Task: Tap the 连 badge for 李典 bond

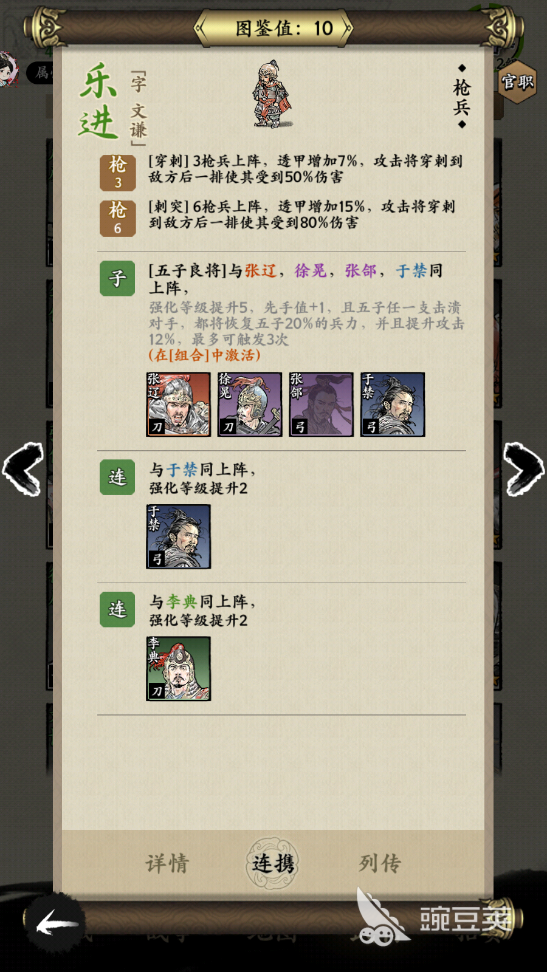Action: (x=117, y=609)
